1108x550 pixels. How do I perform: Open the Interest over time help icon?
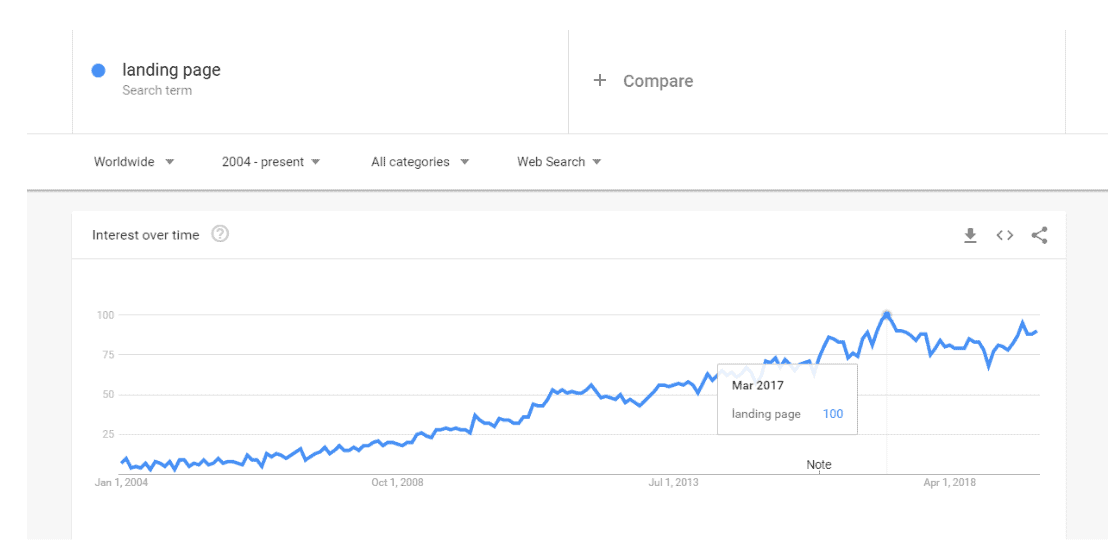[220, 234]
